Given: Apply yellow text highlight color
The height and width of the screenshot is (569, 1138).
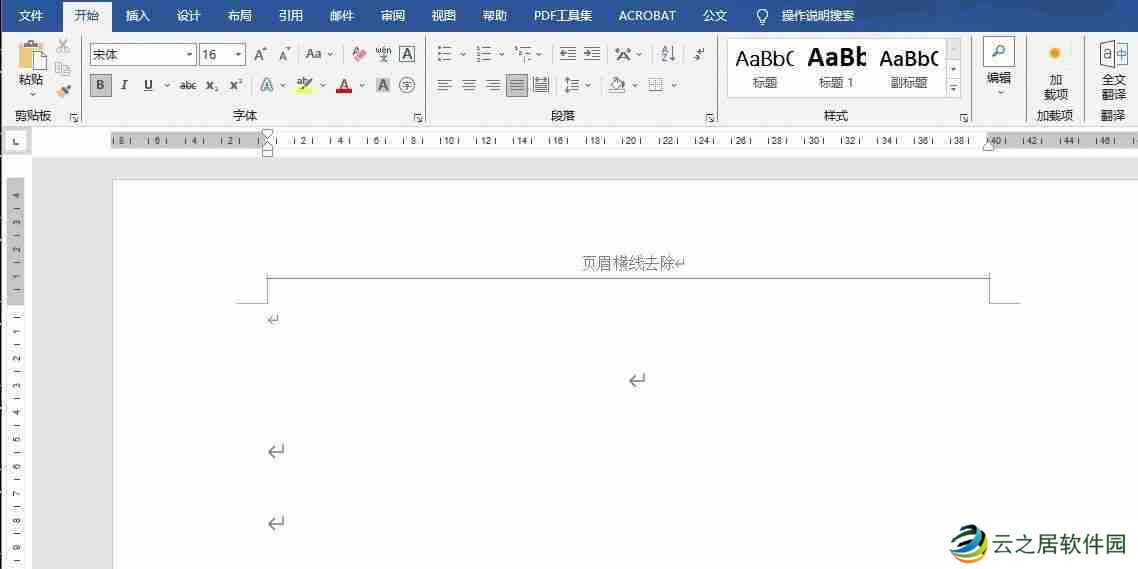Looking at the screenshot, I should click(304, 86).
